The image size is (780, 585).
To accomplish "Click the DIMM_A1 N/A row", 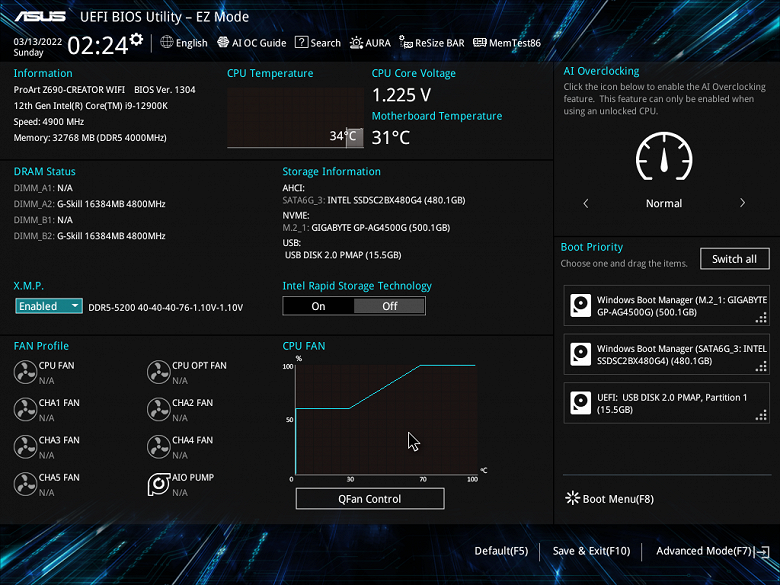I will pyautogui.click(x=43, y=188).
